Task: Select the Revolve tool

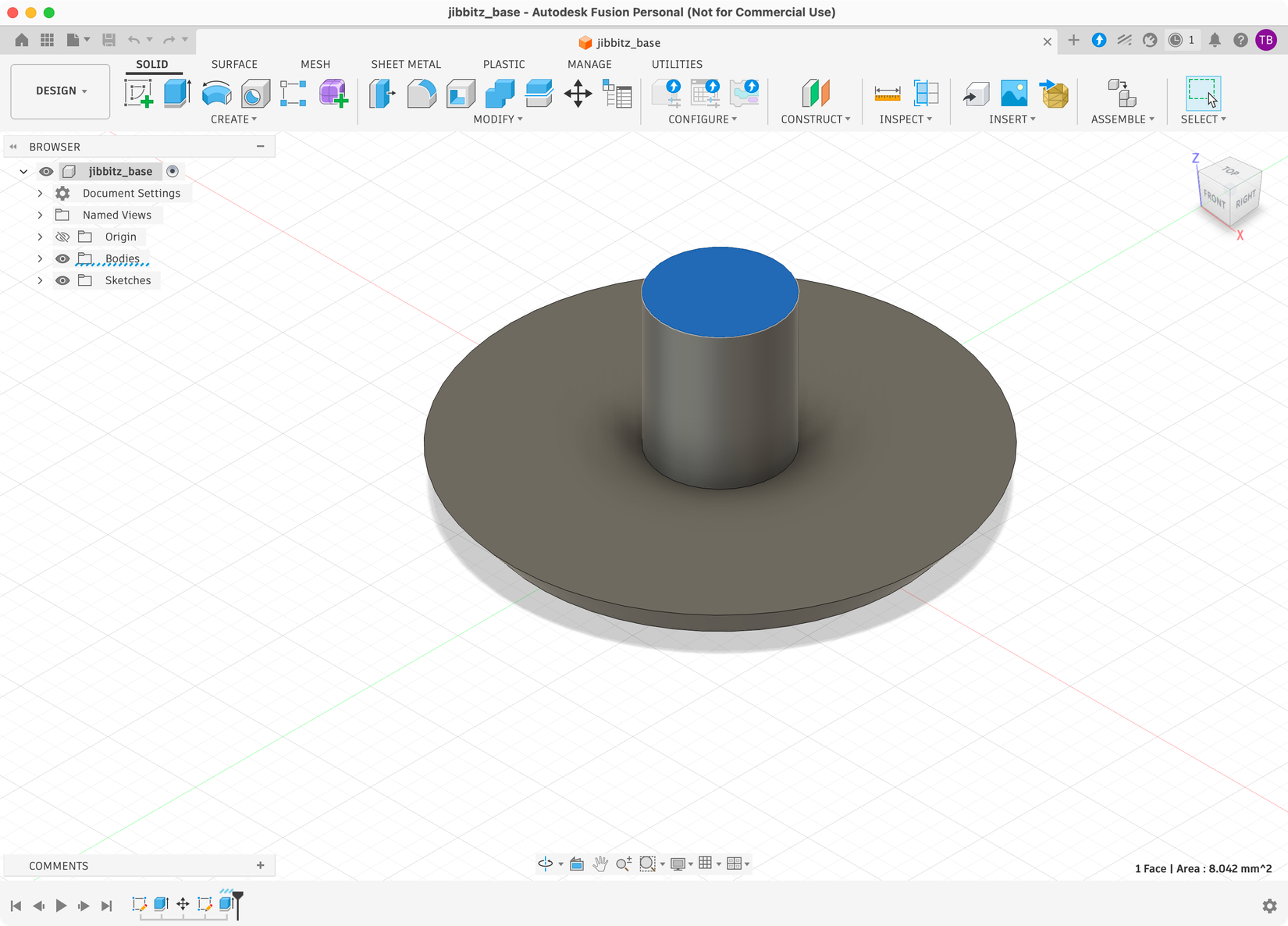Action: (216, 94)
